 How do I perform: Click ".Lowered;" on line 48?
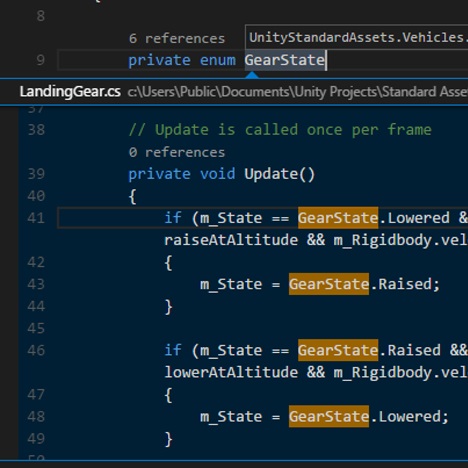click(410, 416)
